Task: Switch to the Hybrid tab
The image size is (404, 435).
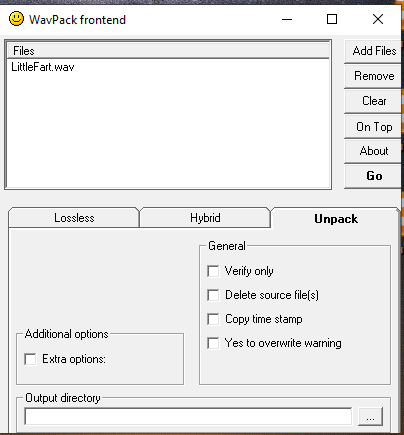Action: (205, 218)
